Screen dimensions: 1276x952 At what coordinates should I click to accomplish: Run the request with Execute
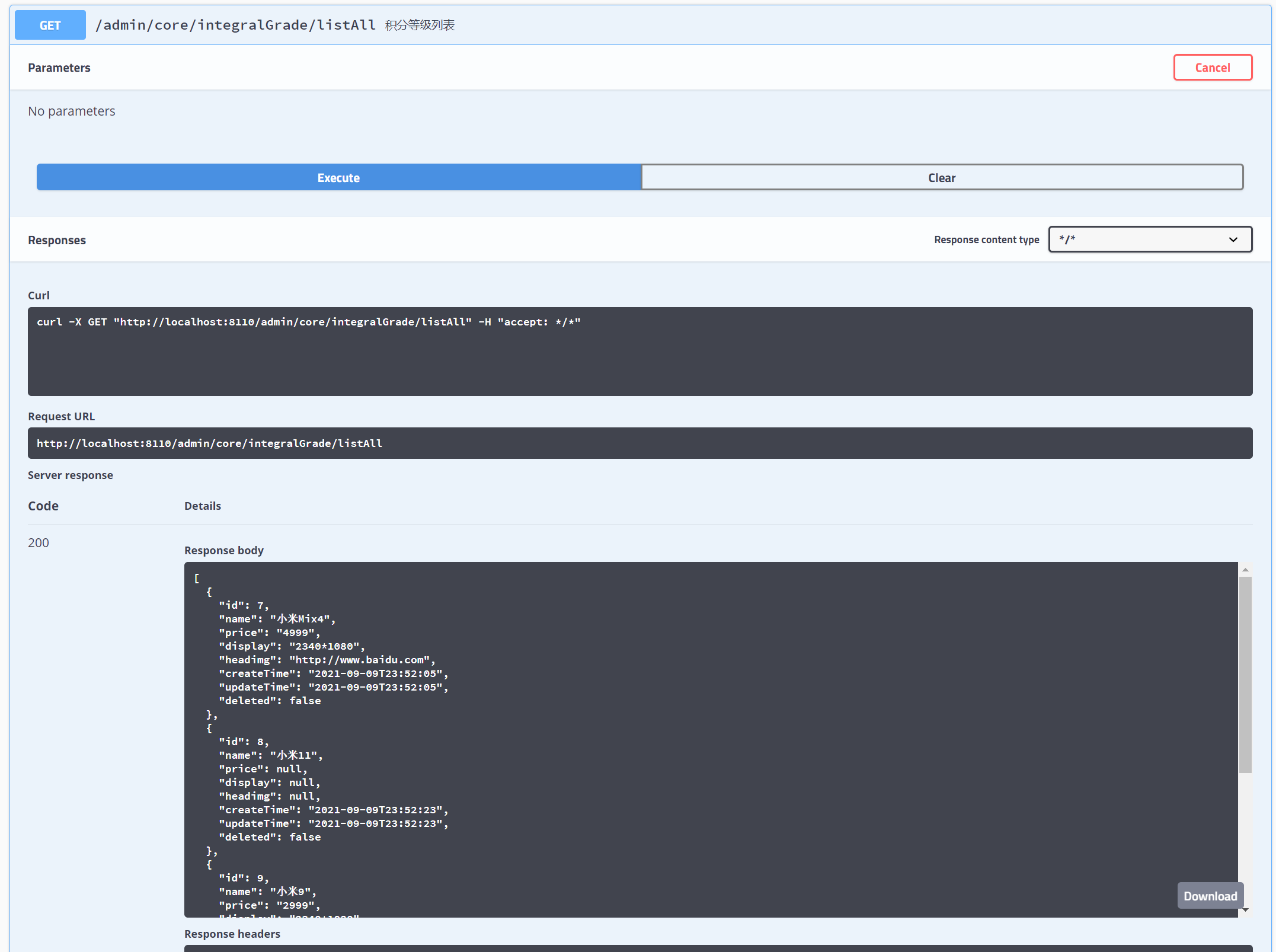point(338,177)
